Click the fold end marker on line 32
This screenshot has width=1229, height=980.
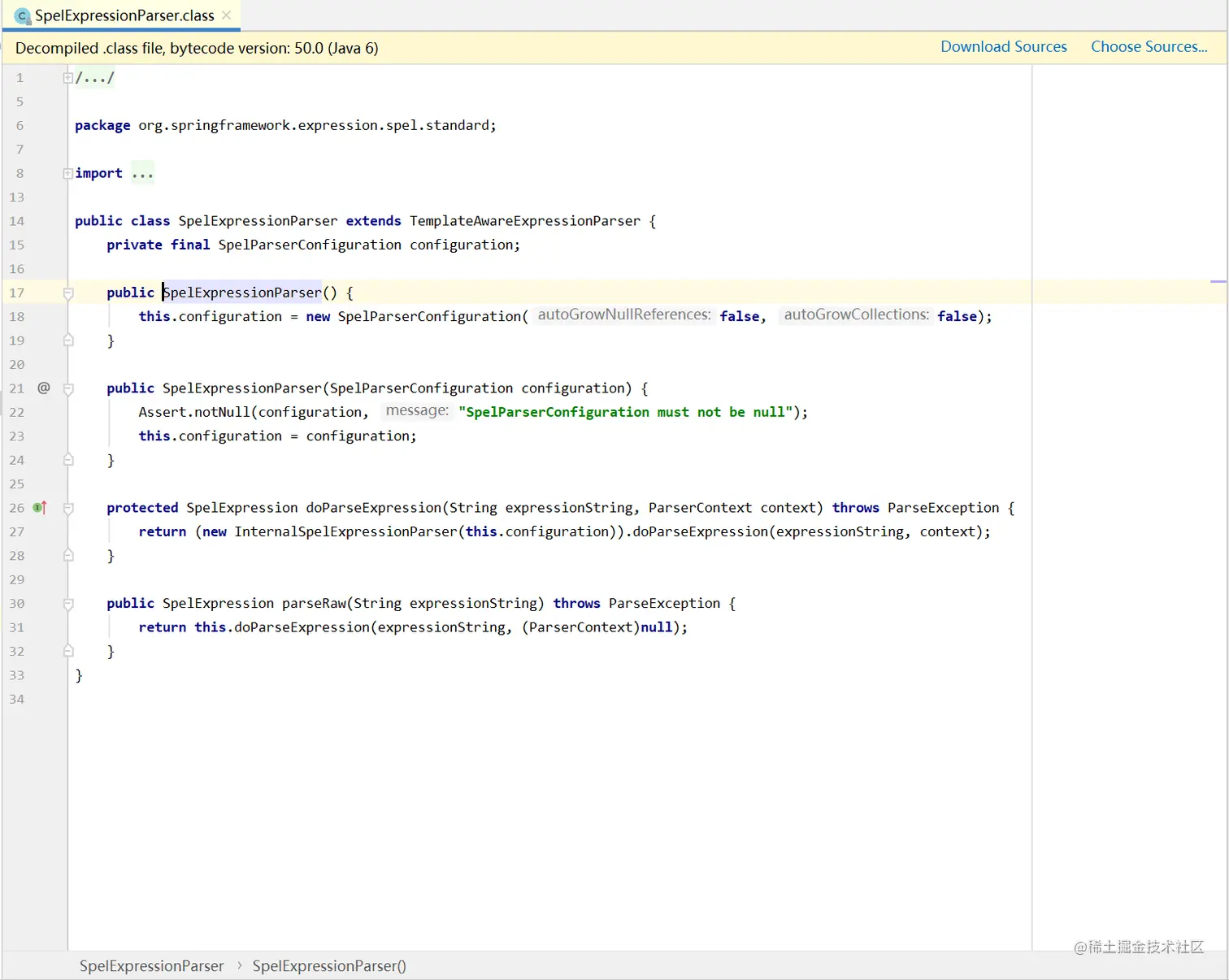[68, 651]
